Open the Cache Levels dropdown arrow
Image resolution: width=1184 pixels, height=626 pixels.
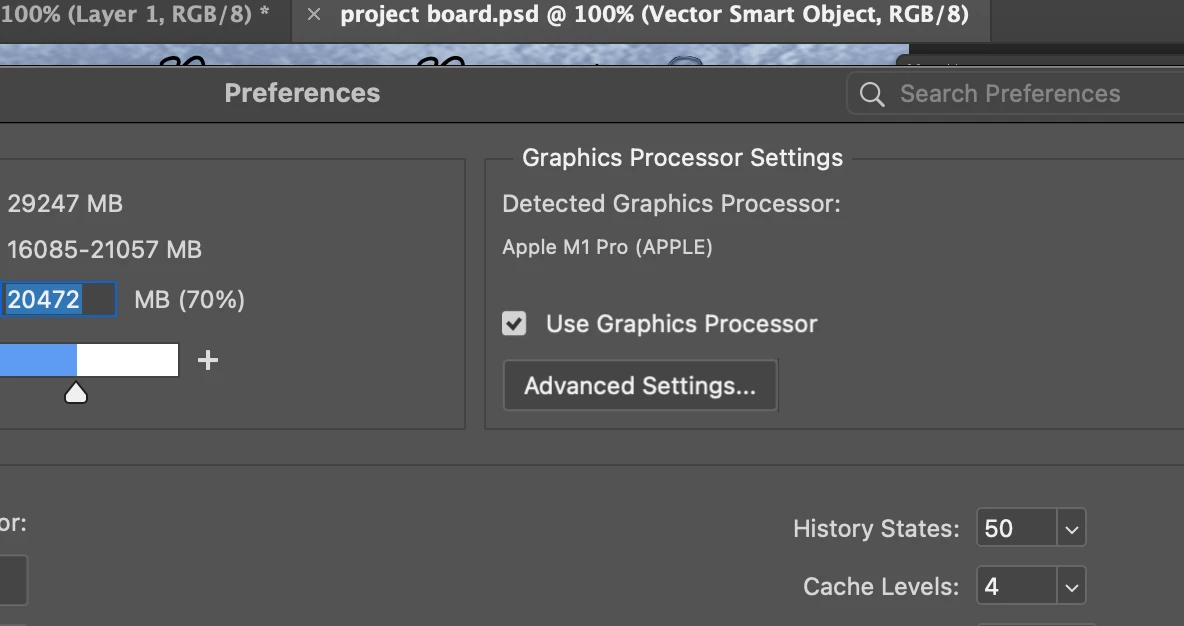1071,587
